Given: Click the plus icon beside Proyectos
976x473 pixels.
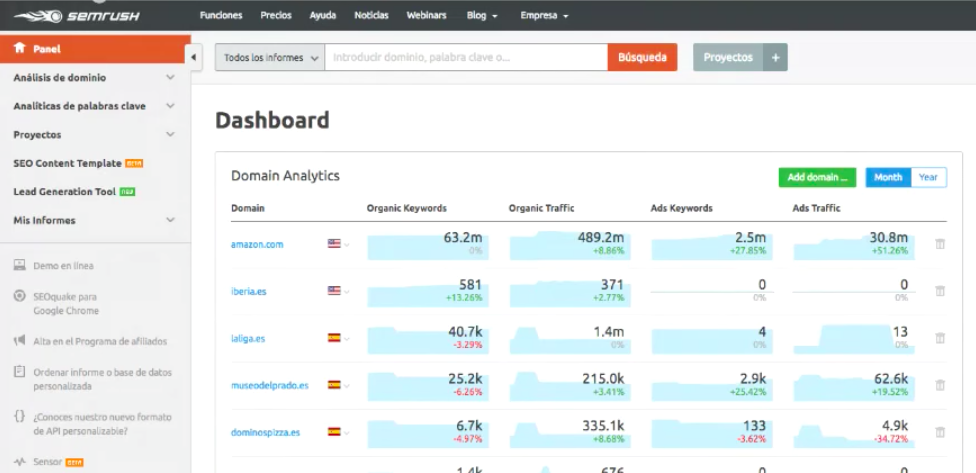Looking at the screenshot, I should click(776, 57).
